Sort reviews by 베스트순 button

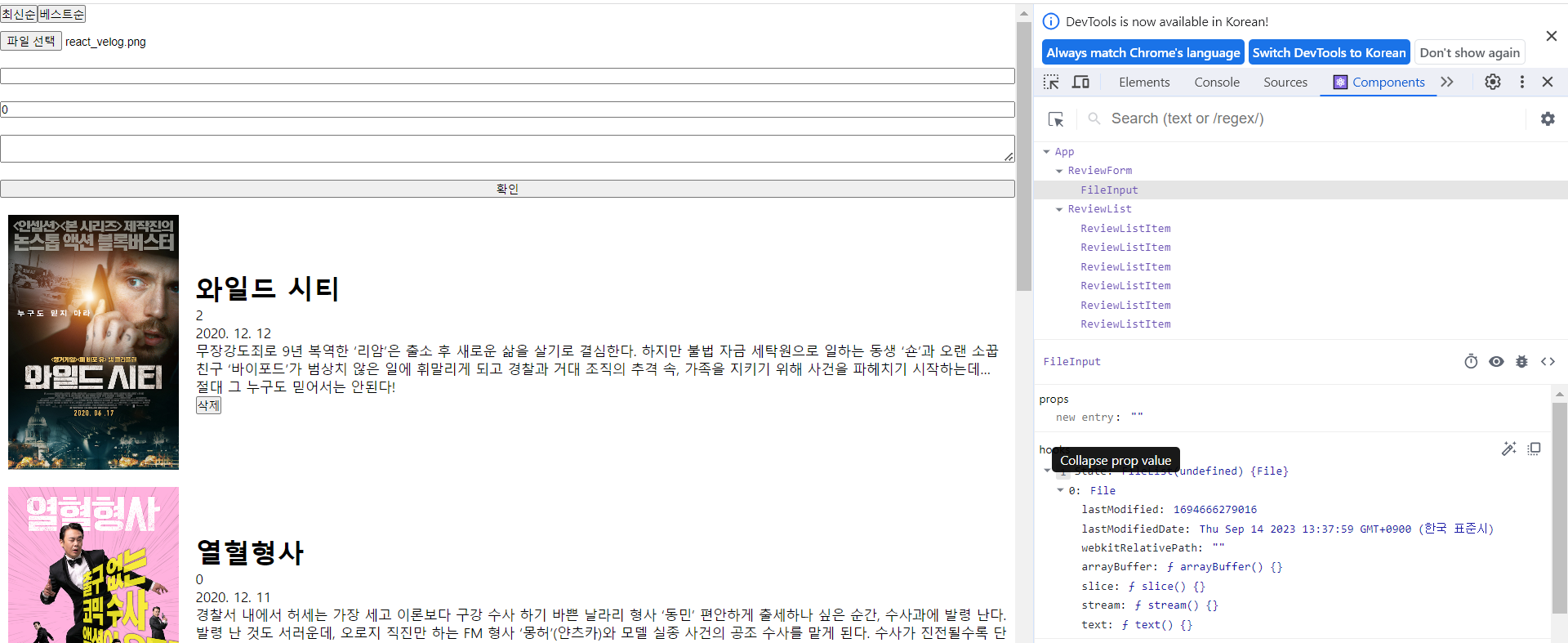pos(61,14)
